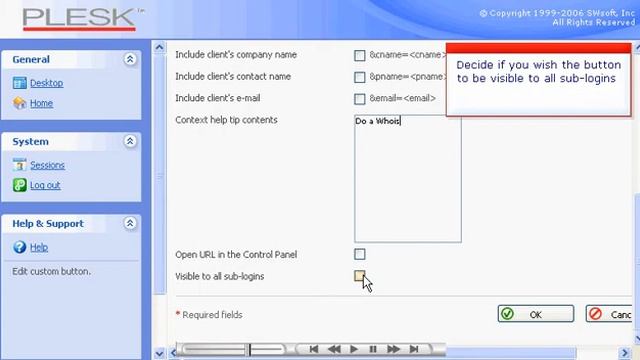Check Open URL in the Control Panel

tap(360, 254)
